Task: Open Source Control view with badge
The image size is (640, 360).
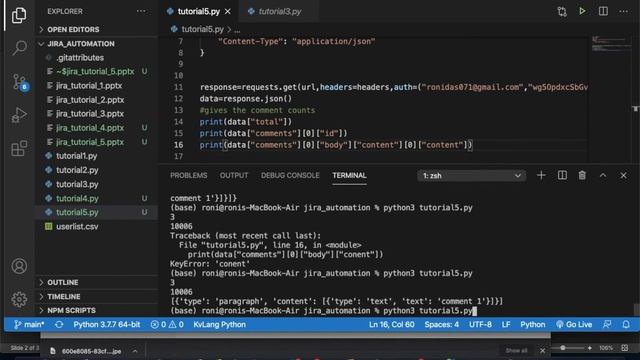Action: 19,82
